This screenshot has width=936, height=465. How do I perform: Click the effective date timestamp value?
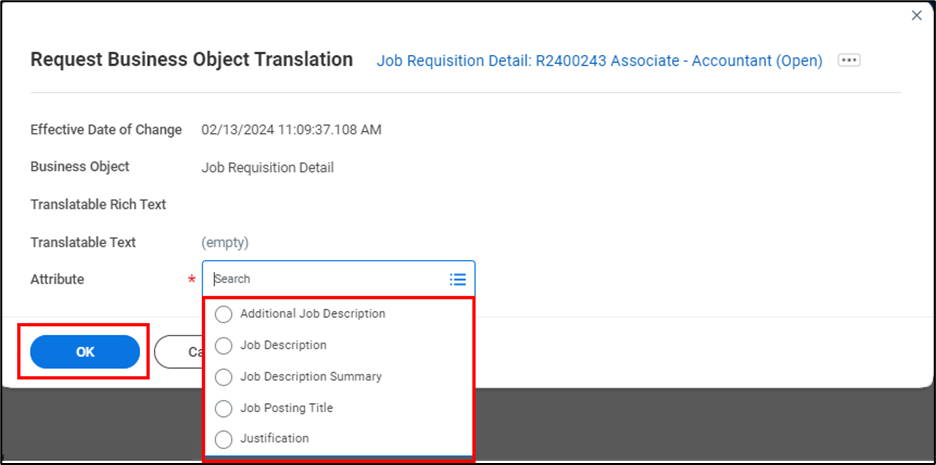click(x=291, y=130)
